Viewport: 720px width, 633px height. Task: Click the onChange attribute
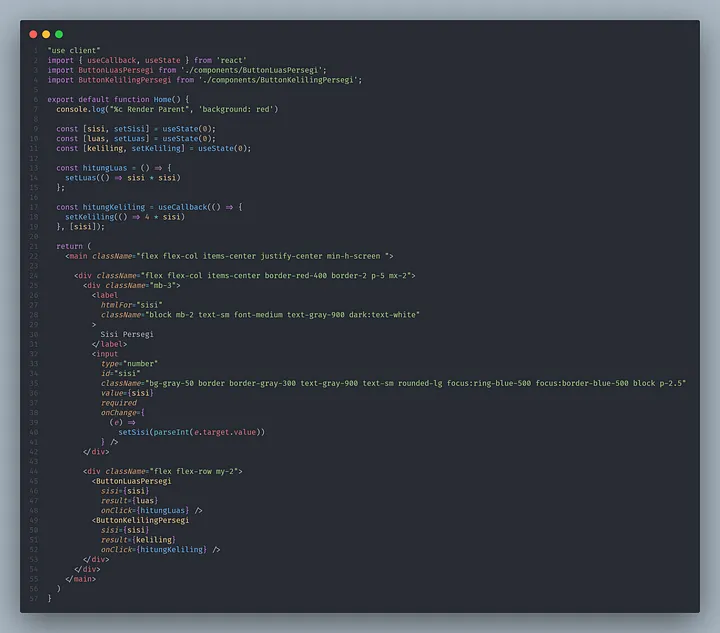120,413
